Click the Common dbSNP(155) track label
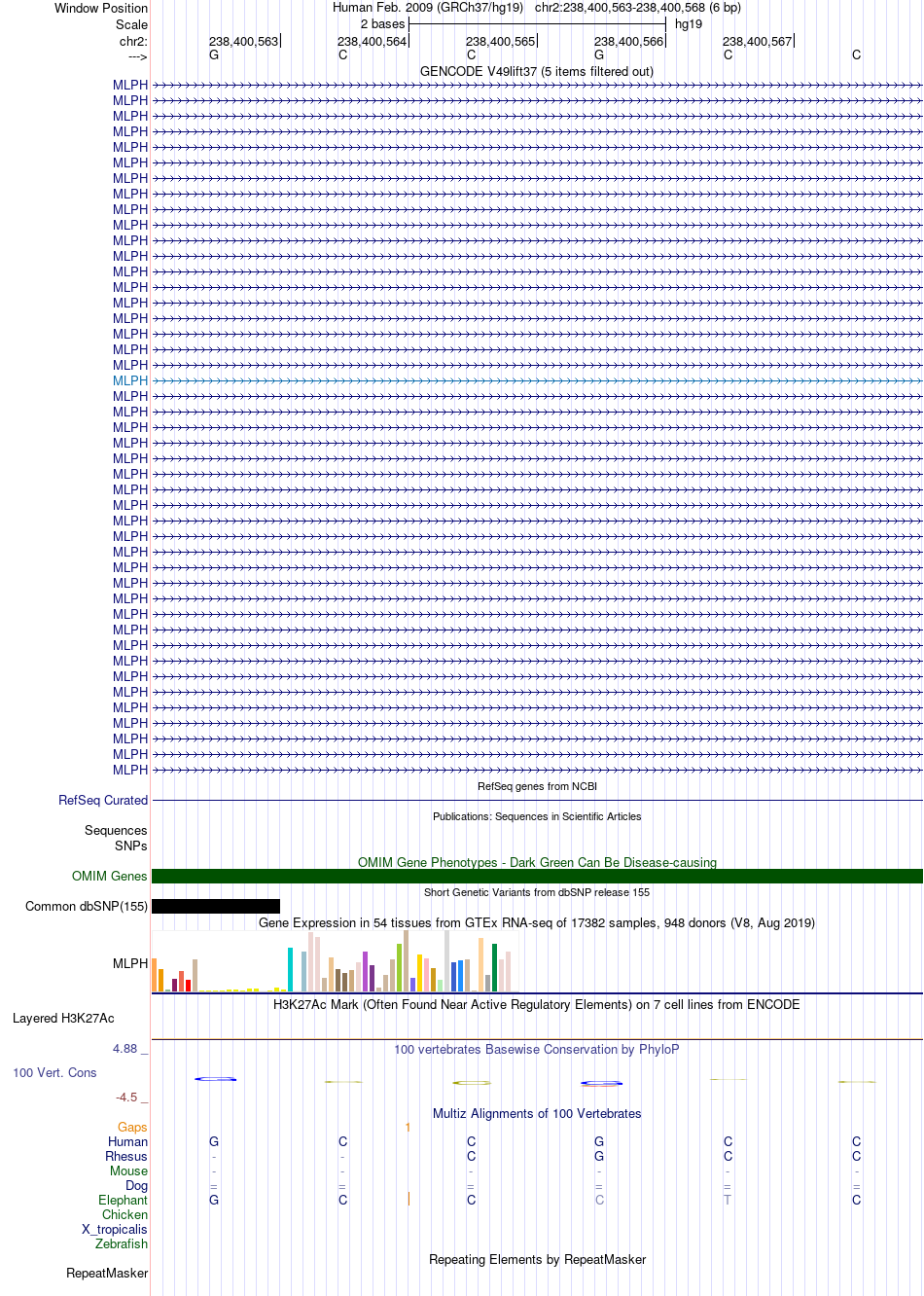This screenshot has height=1296, width=924. coord(87,906)
